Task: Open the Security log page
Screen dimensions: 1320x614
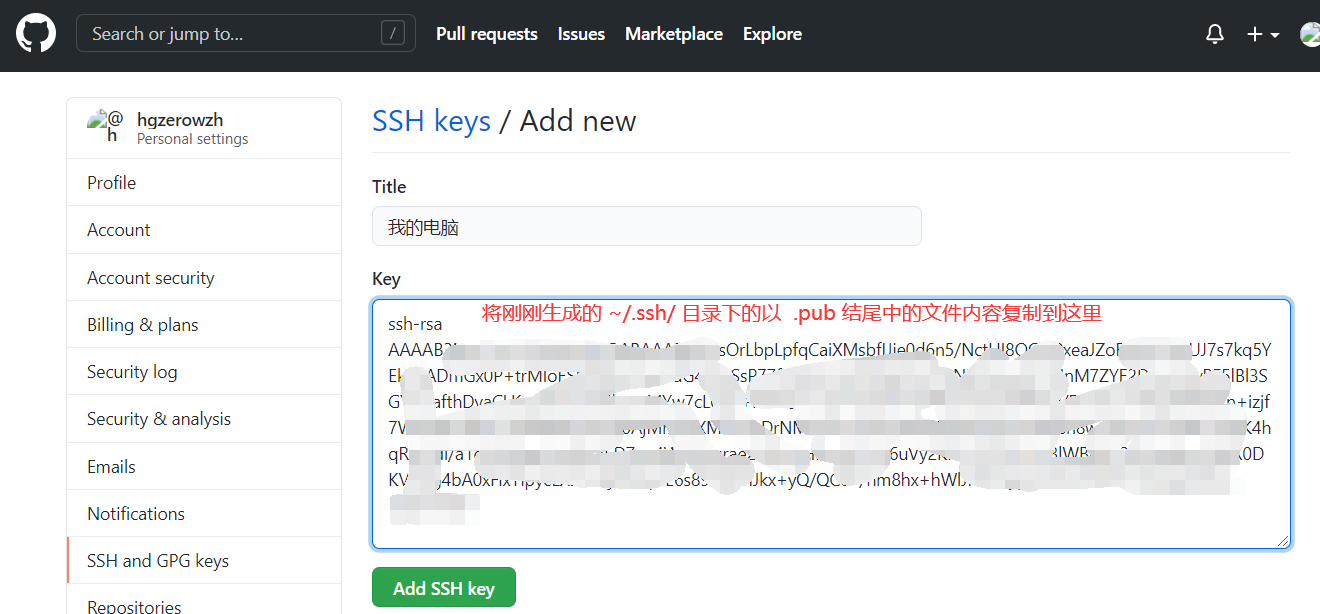Action: pos(204,372)
